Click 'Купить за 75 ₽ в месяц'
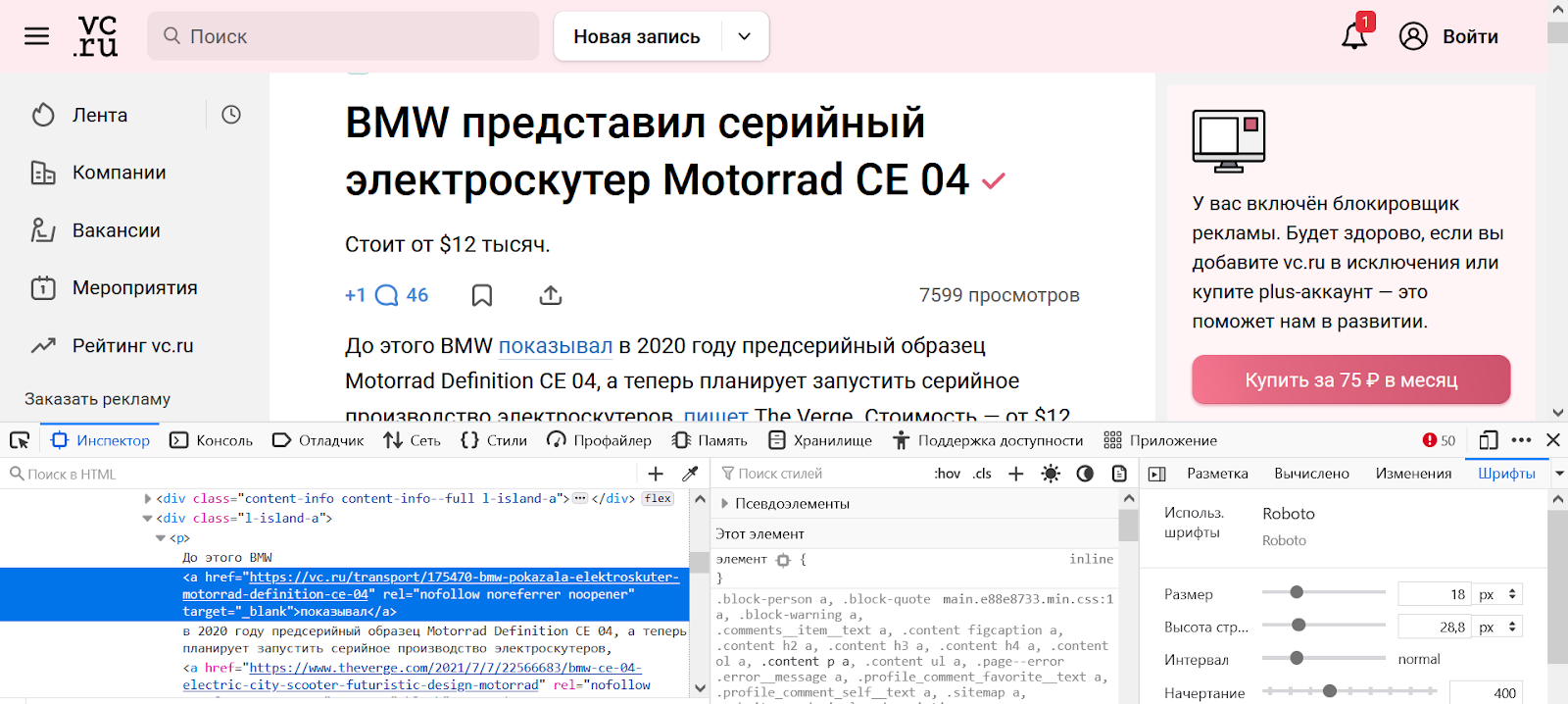The height and width of the screenshot is (704, 1568). (x=1351, y=379)
